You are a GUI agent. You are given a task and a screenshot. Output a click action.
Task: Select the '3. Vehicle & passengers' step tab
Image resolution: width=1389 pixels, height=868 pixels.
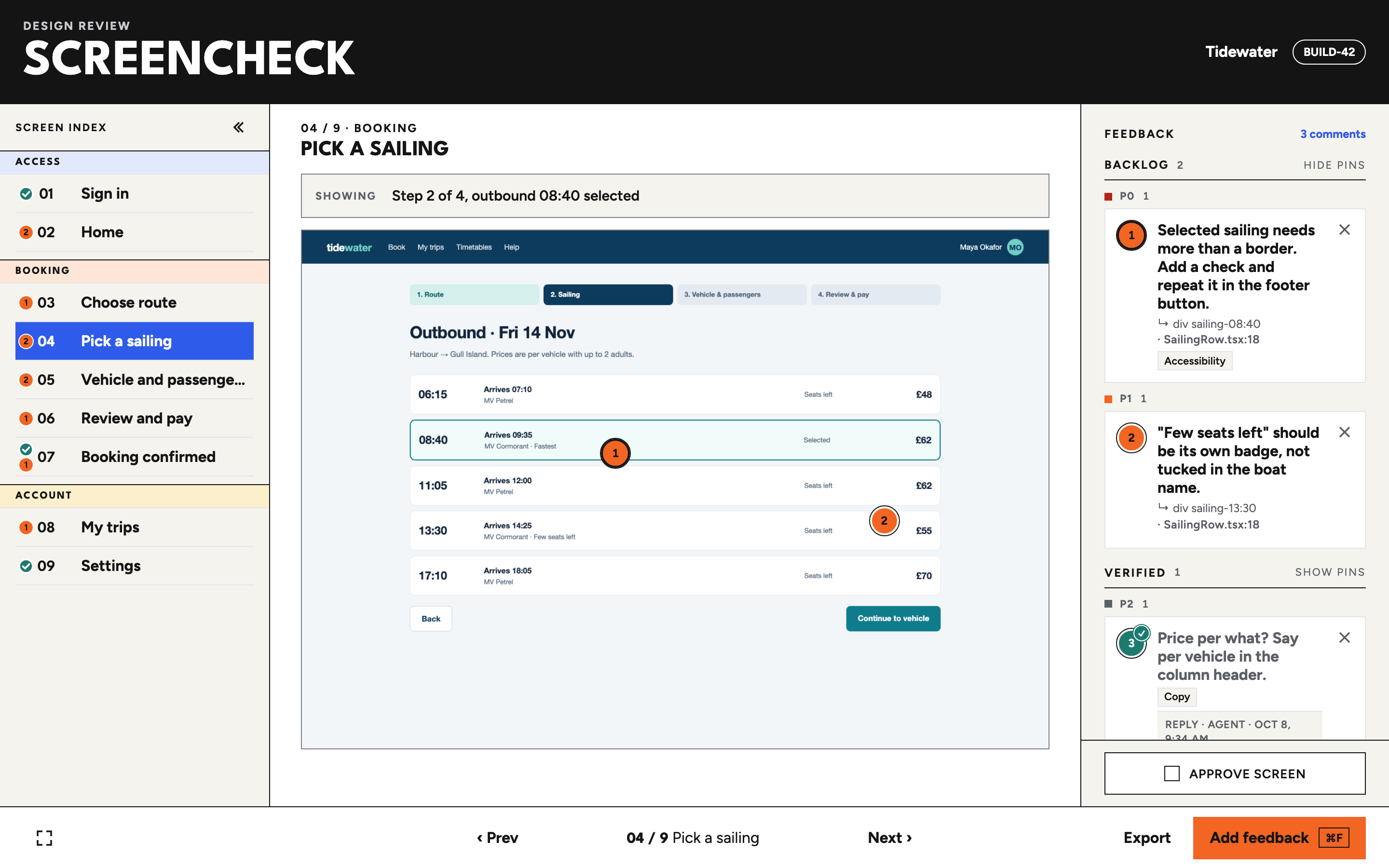click(742, 295)
